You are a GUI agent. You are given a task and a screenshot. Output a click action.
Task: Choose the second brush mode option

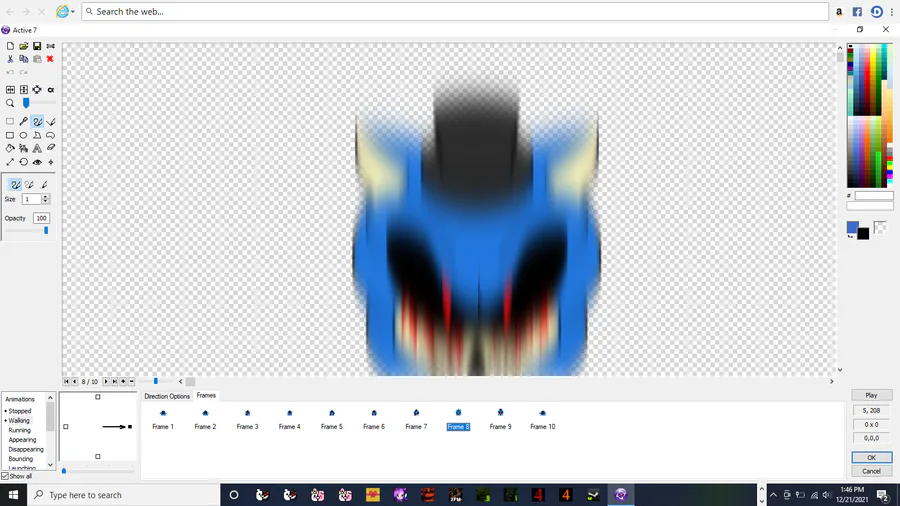29,185
